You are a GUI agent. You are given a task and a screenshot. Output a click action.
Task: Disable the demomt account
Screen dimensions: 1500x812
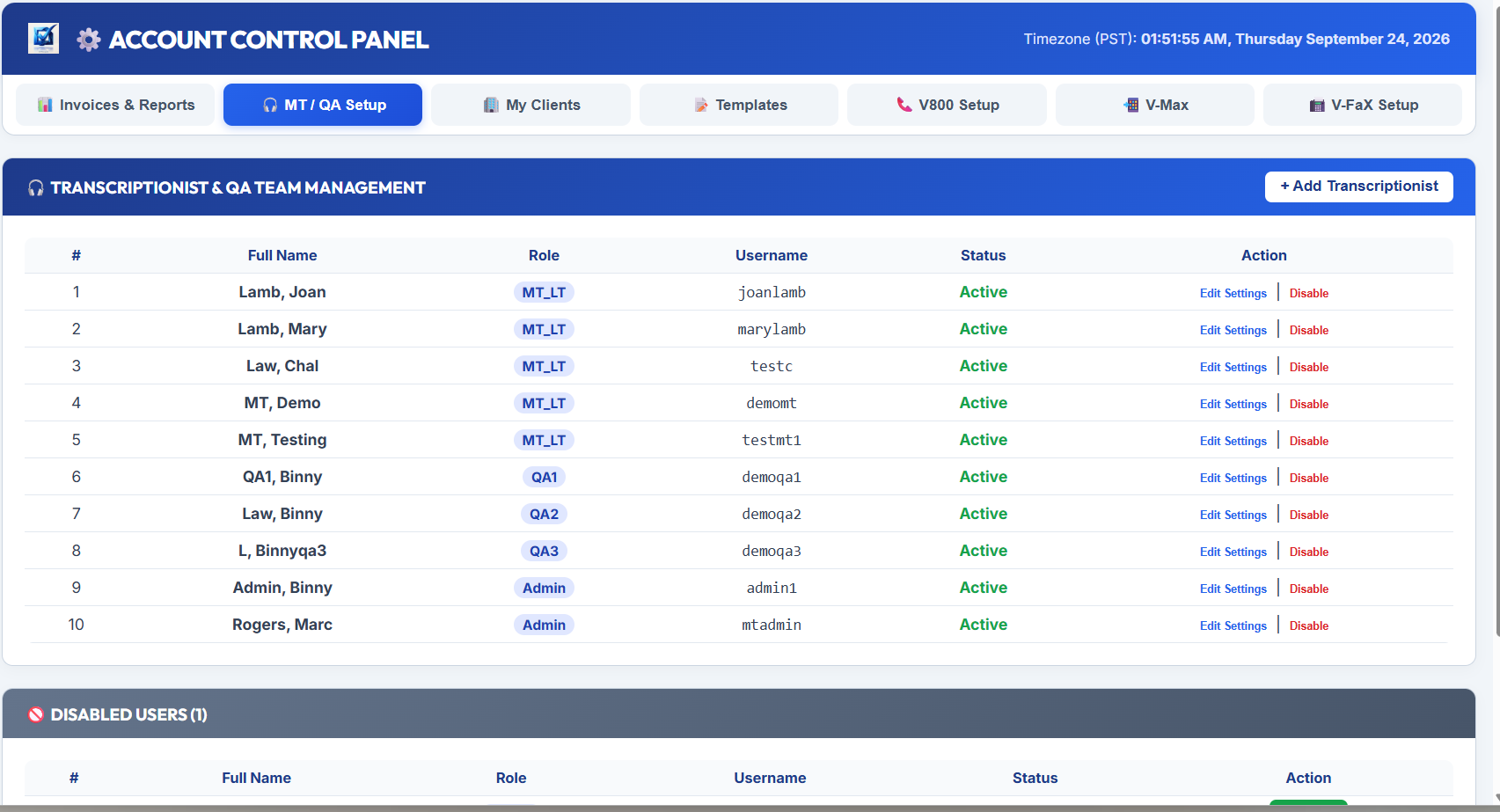[x=1309, y=404]
